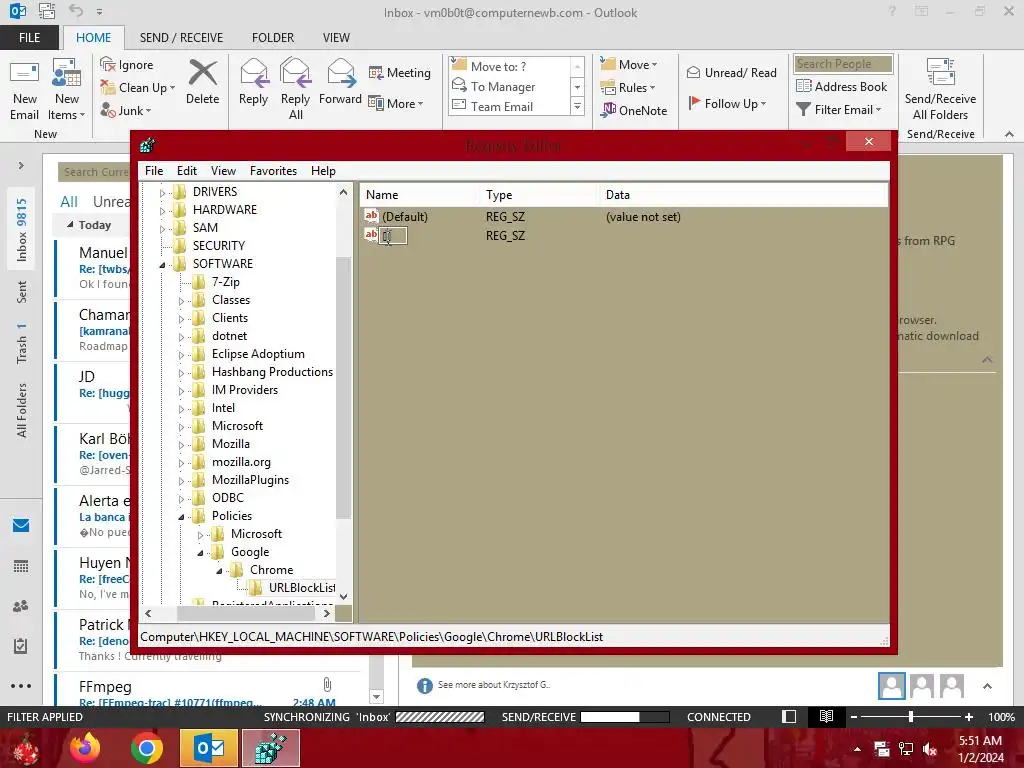Screen dimensions: 1024x768
Task: Click the zoom slider handle in Outlook
Action: pyautogui.click(x=910, y=716)
